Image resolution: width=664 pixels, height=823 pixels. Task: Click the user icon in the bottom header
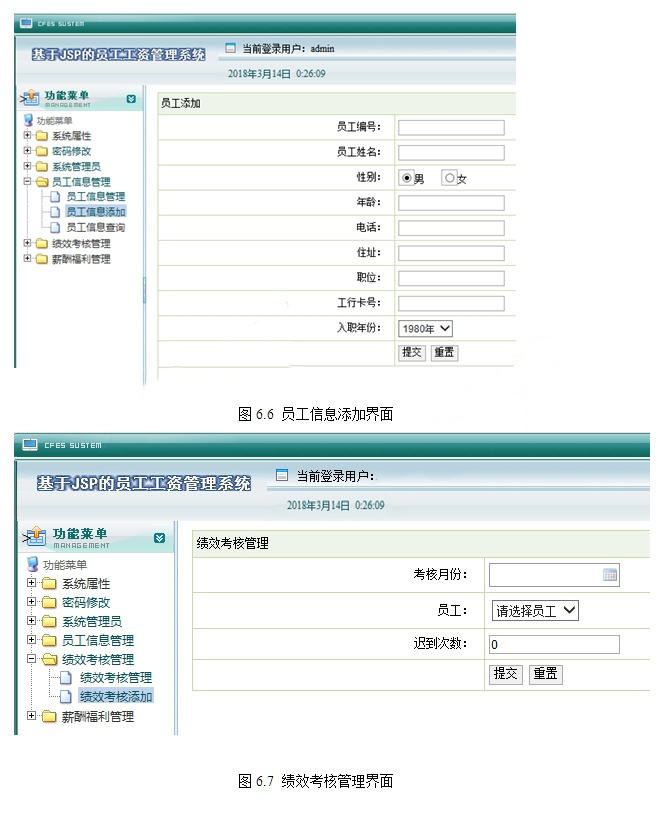coord(282,475)
